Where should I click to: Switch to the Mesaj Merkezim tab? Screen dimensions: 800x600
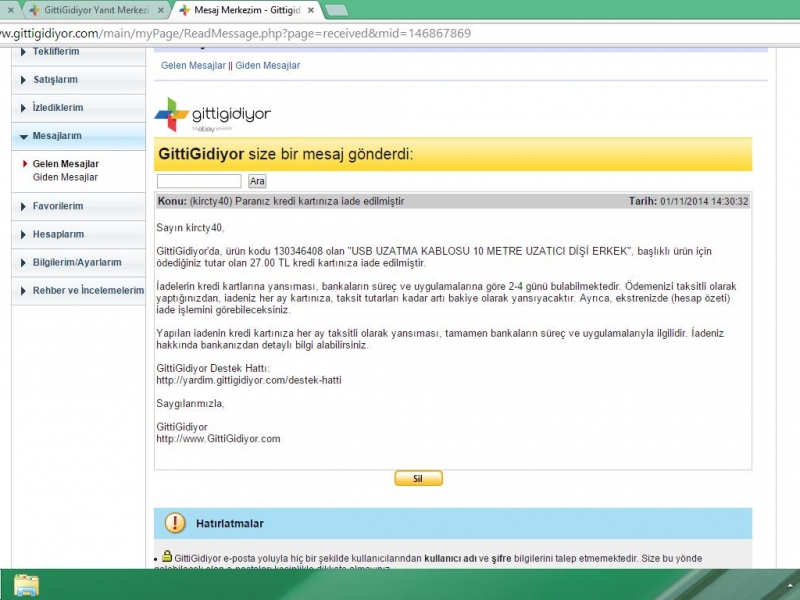pos(247,10)
